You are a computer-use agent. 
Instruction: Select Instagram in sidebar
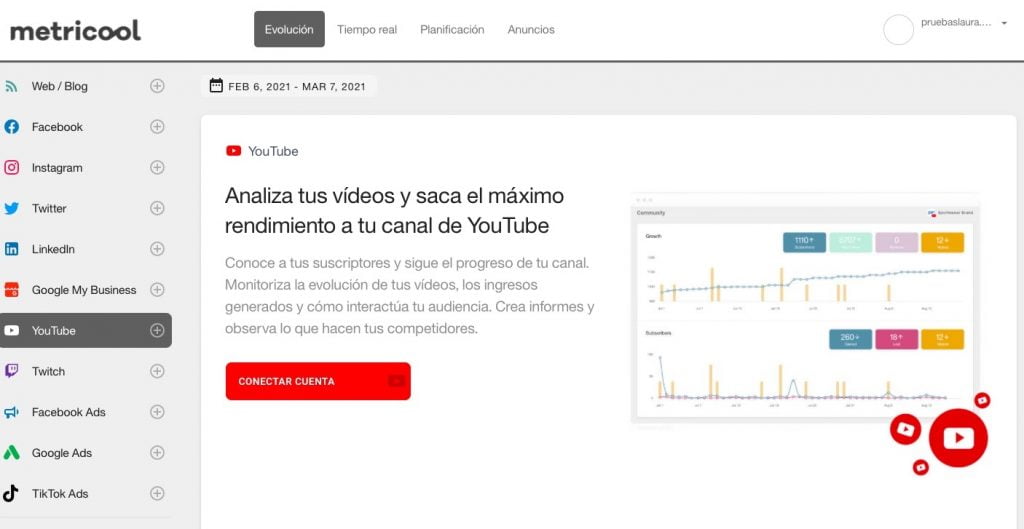pos(57,168)
